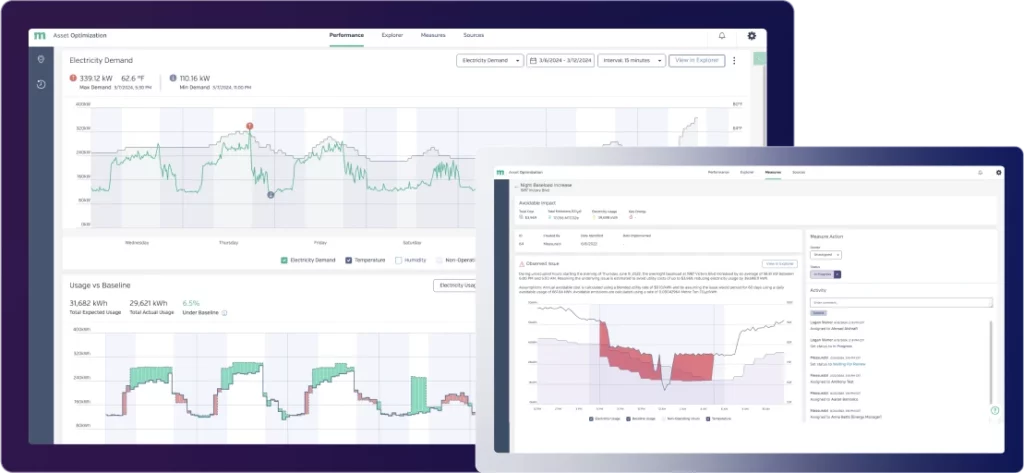Click the 339.12 kW max demand value
The width and height of the screenshot is (1024, 473).
(x=96, y=78)
